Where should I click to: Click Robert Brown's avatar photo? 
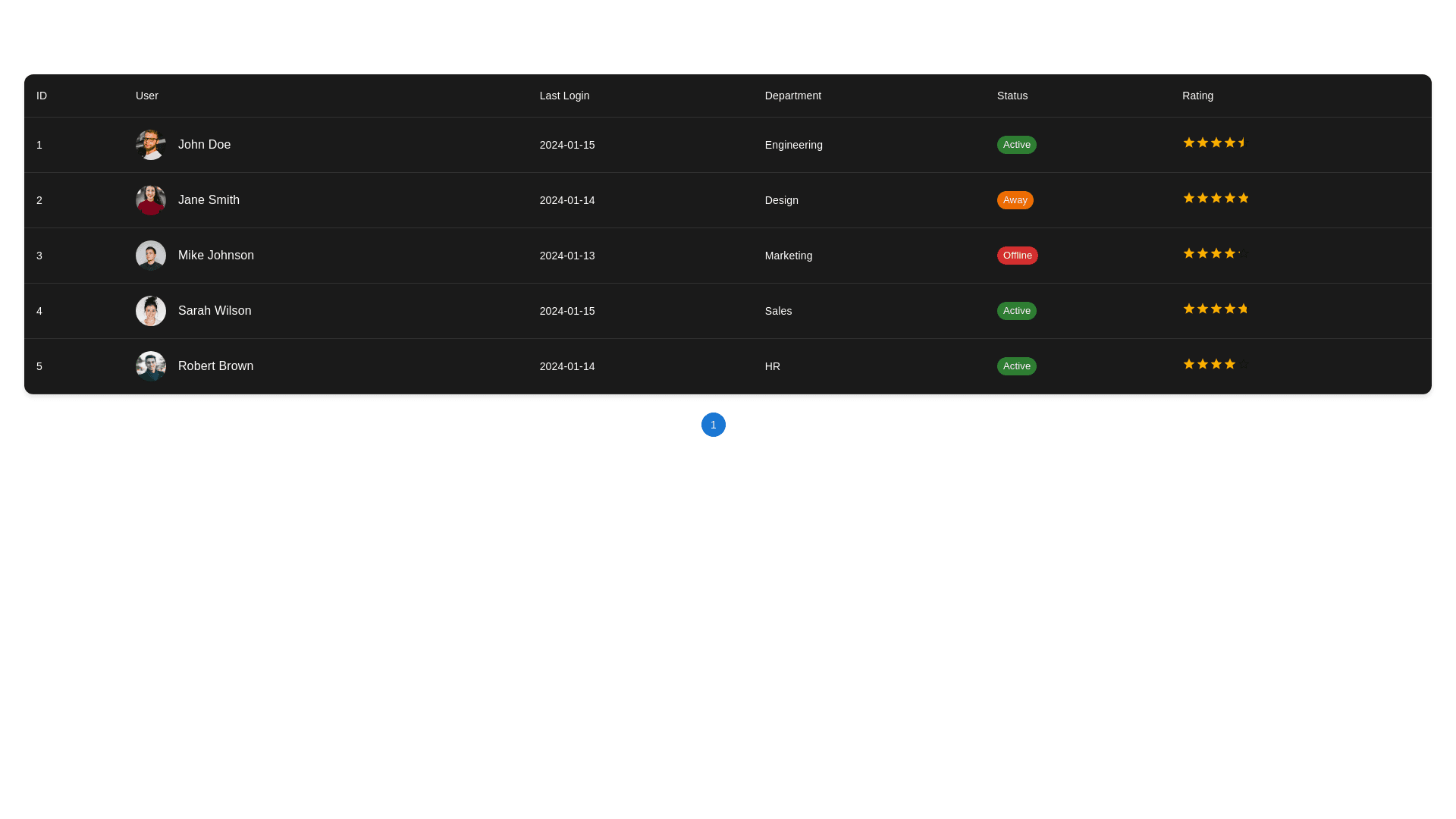point(150,366)
